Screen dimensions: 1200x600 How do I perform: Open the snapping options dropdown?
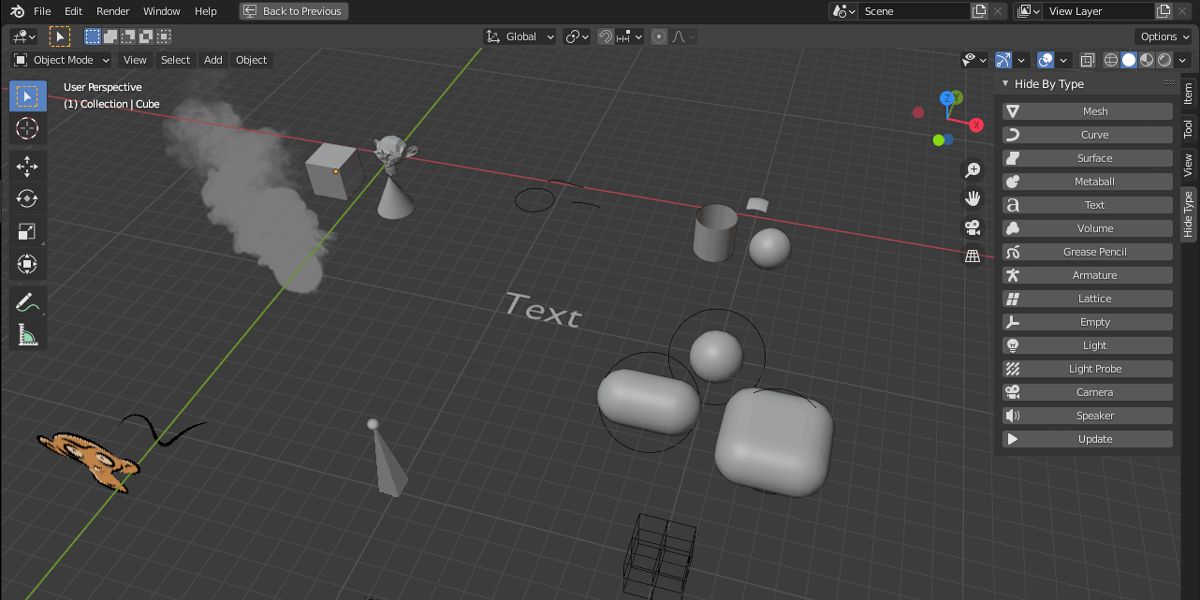pyautogui.click(x=630, y=36)
